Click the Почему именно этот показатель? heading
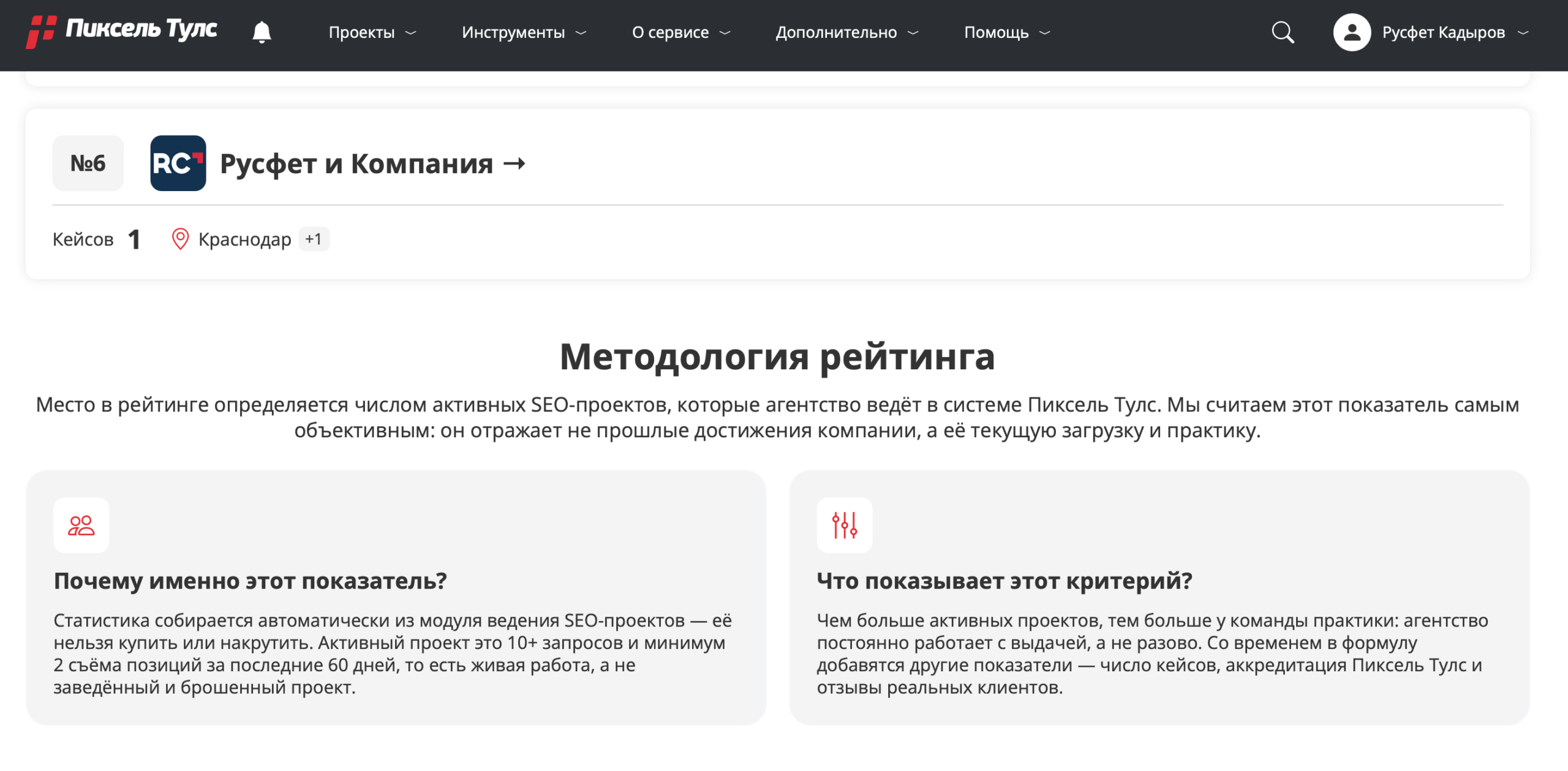 click(251, 581)
